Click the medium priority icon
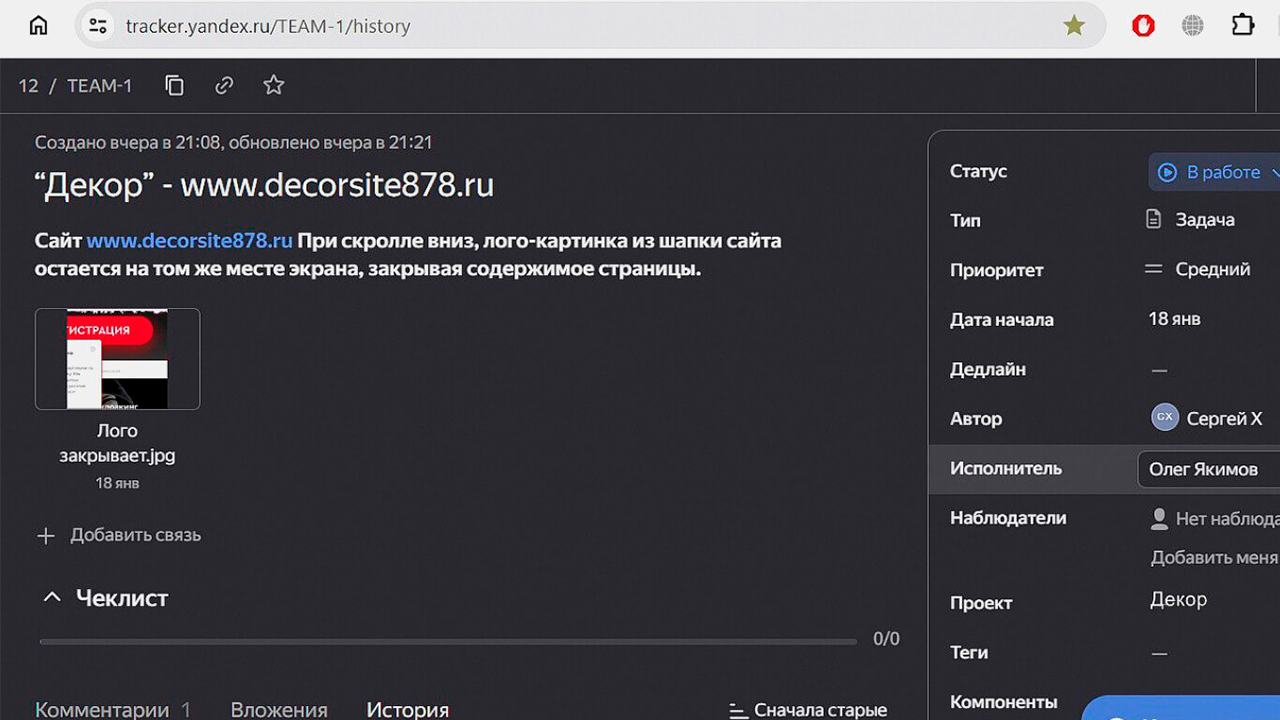Viewport: 1280px width, 720px height. (1154, 269)
